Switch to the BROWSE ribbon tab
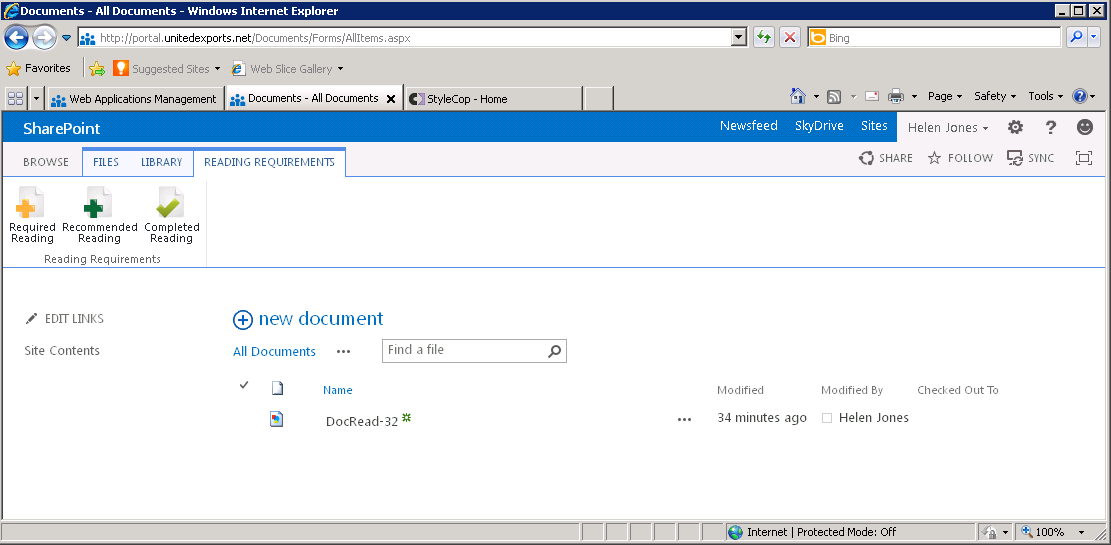1111x545 pixels. (46, 162)
